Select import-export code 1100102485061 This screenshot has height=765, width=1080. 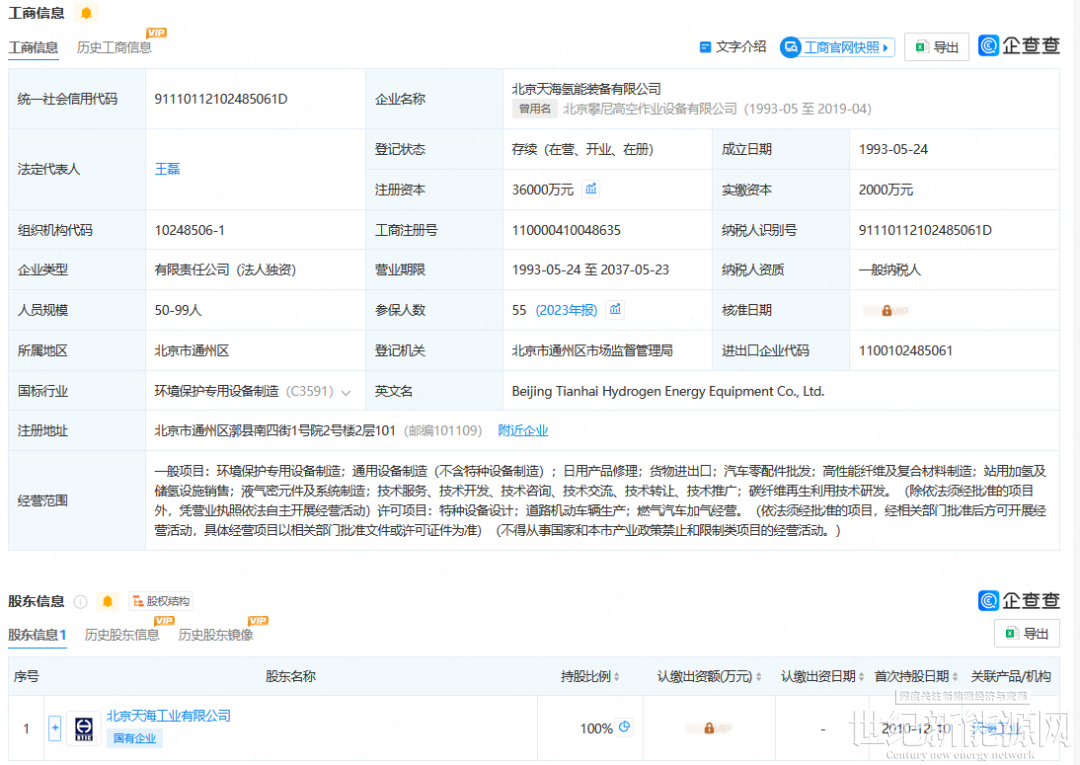(x=905, y=351)
